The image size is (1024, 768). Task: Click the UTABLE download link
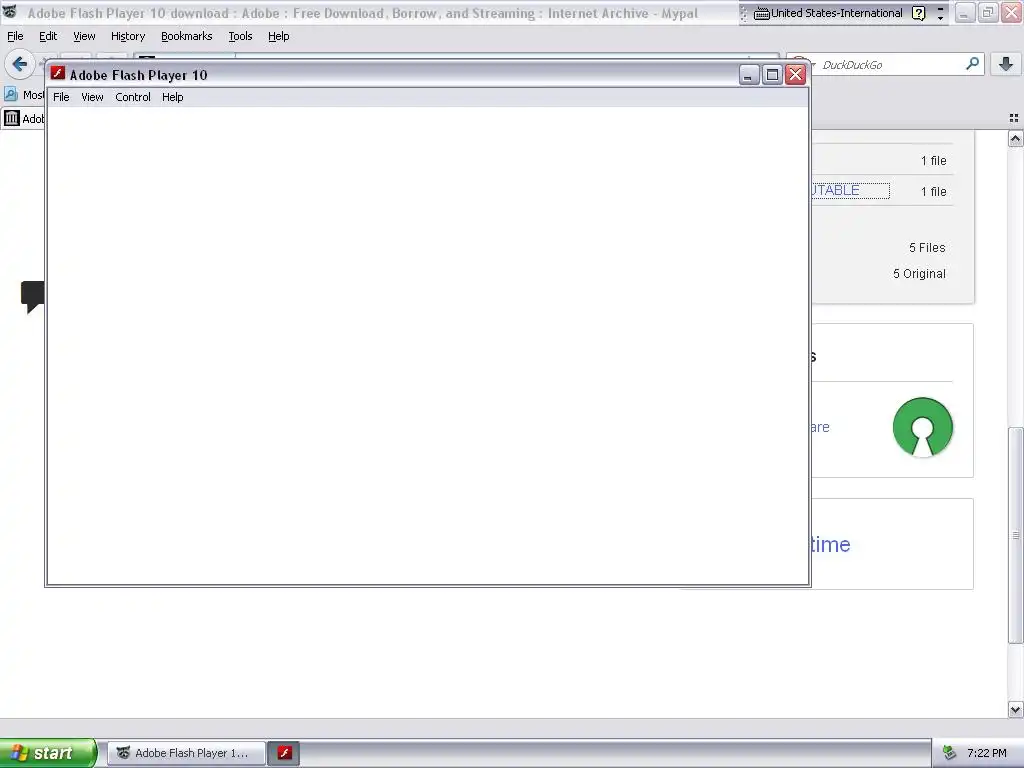[850, 191]
